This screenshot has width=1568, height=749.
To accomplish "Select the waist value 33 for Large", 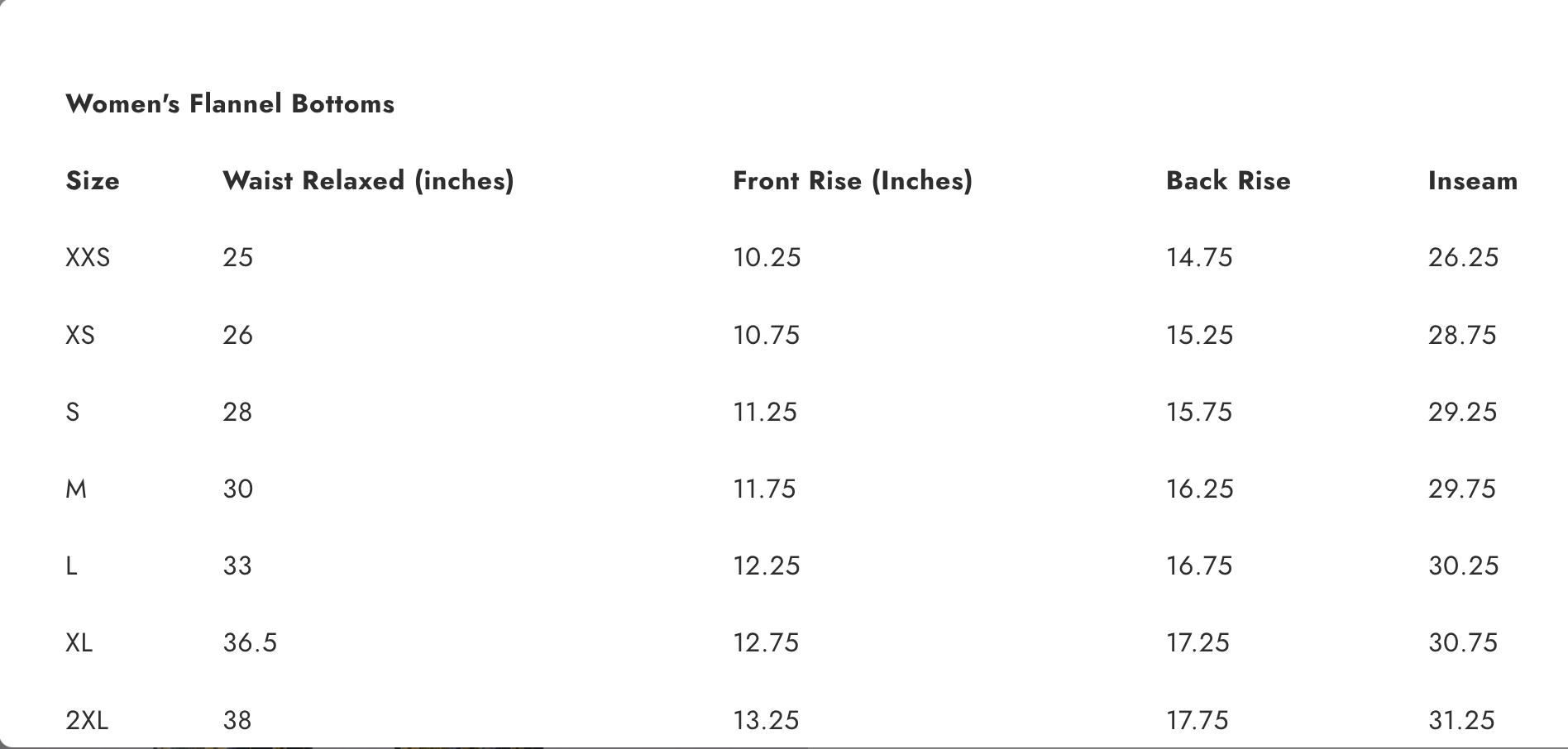I will [237, 565].
